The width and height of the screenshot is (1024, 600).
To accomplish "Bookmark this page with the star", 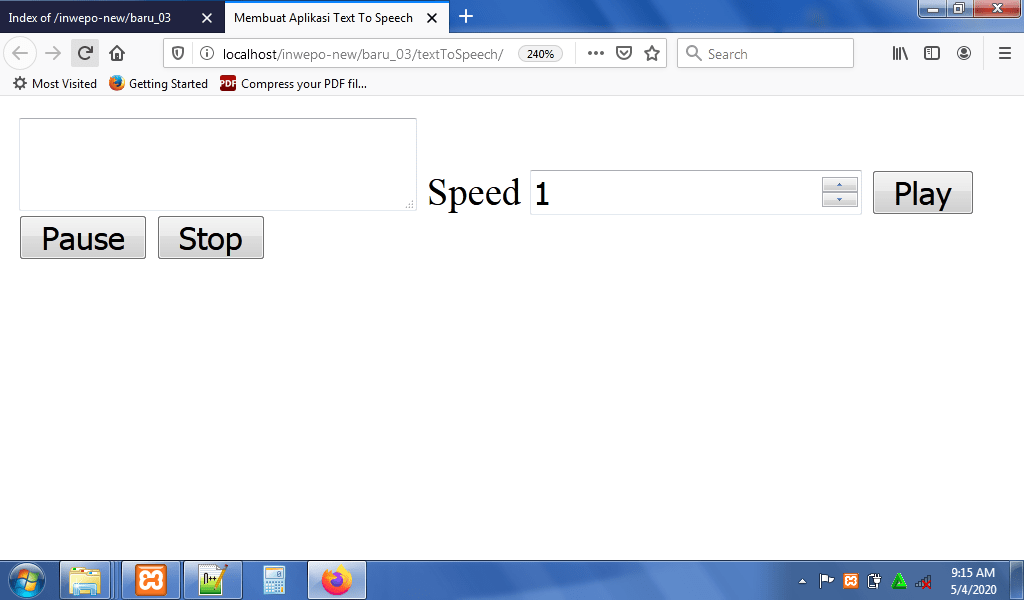I will [x=652, y=54].
